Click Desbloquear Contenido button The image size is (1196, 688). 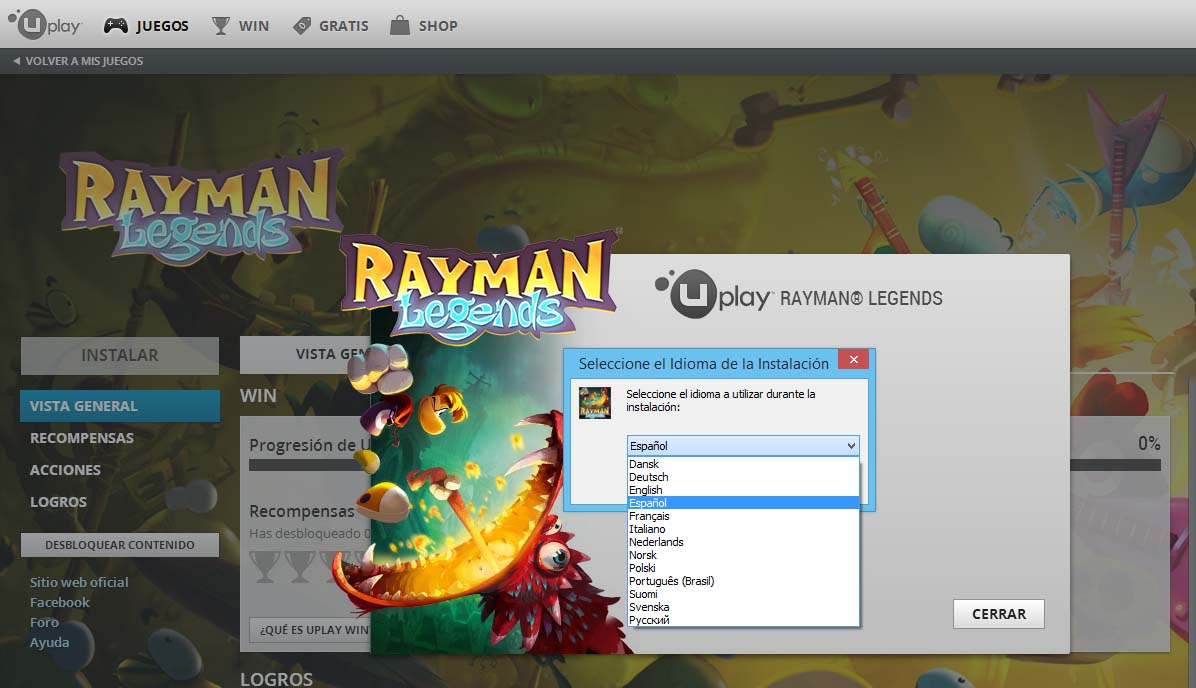(120, 545)
